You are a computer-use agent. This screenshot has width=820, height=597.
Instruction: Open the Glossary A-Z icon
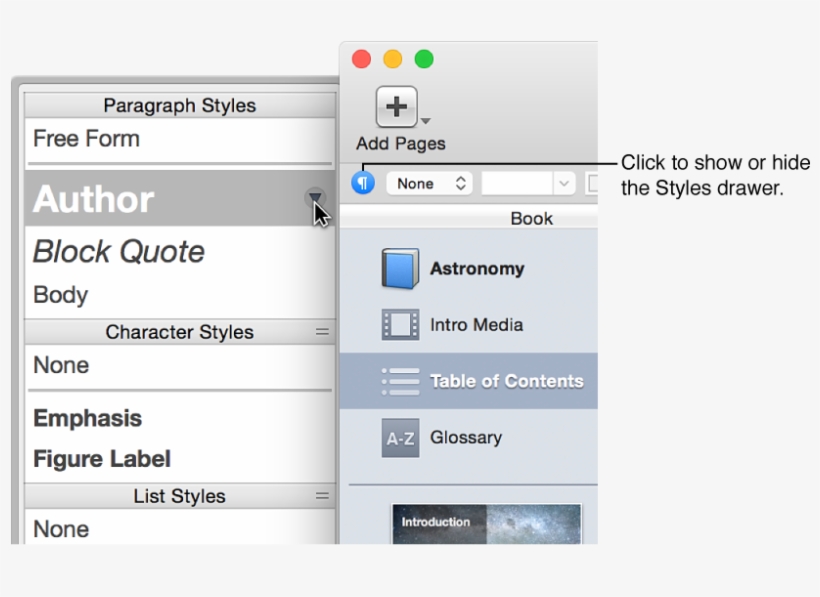[x=399, y=437]
